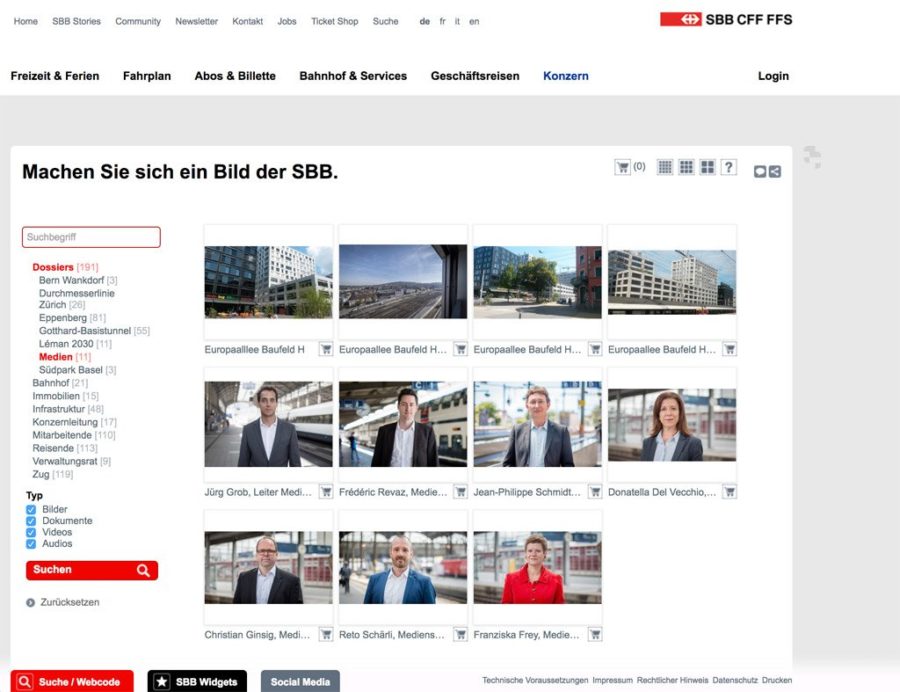900x692 pixels.
Task: Click the share icon beside comments
Action: click(775, 172)
